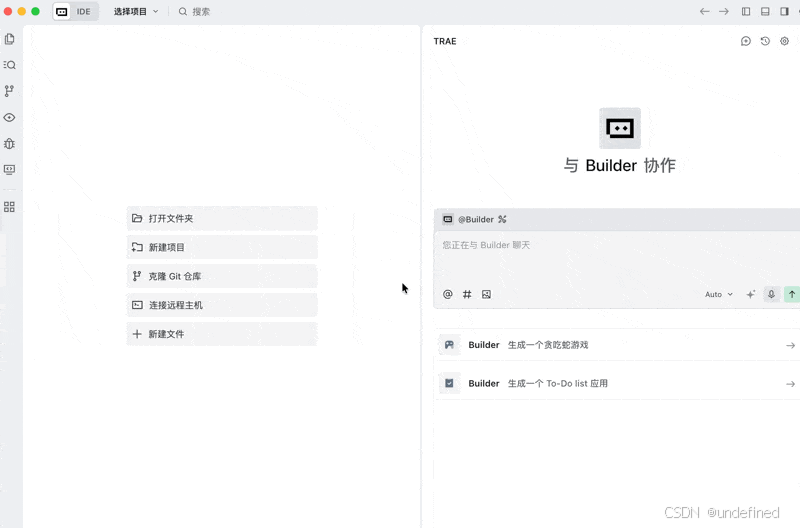Click the sparkle optimize prompt icon
The image size is (800, 528).
pos(751,294)
